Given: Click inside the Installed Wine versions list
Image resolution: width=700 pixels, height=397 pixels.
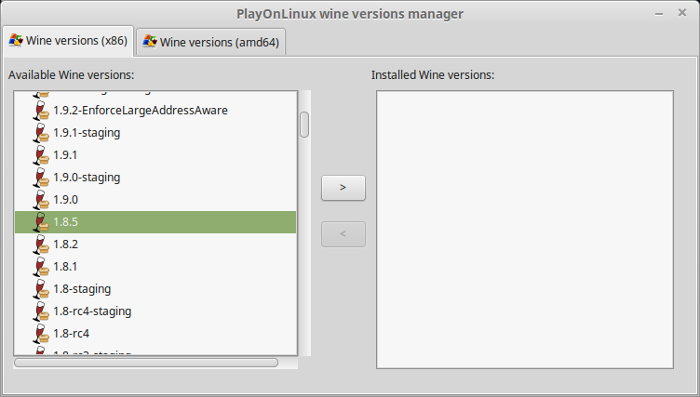Looking at the screenshot, I should (525, 230).
